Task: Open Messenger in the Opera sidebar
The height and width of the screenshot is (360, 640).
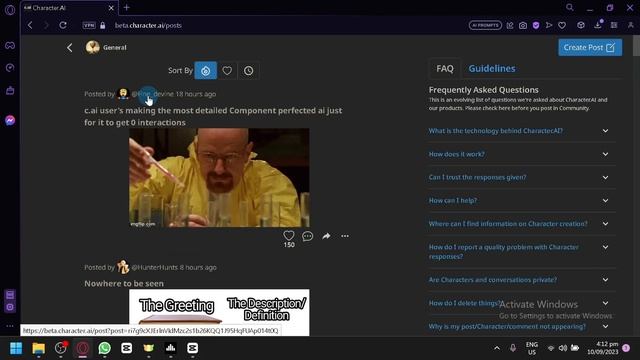Action: 10,120
